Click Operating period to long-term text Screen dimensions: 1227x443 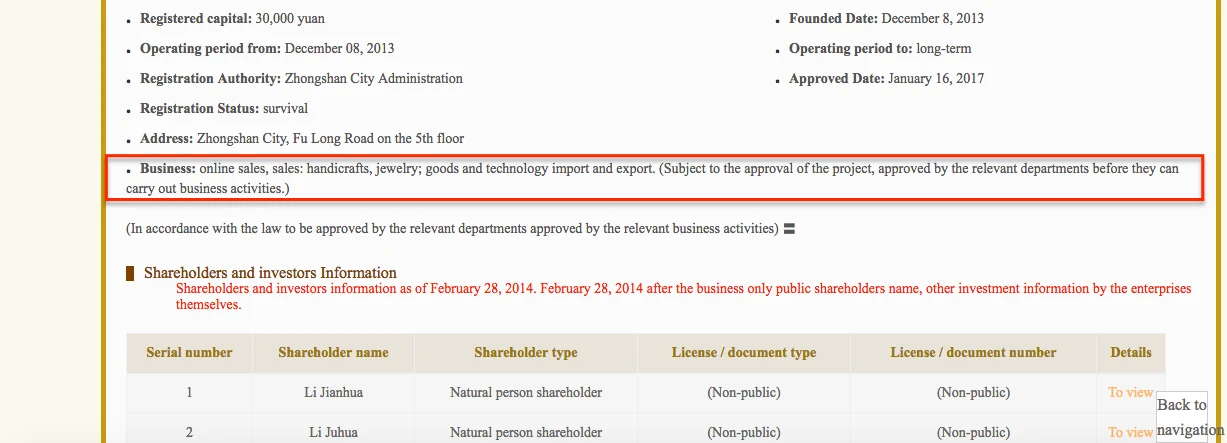click(880, 49)
